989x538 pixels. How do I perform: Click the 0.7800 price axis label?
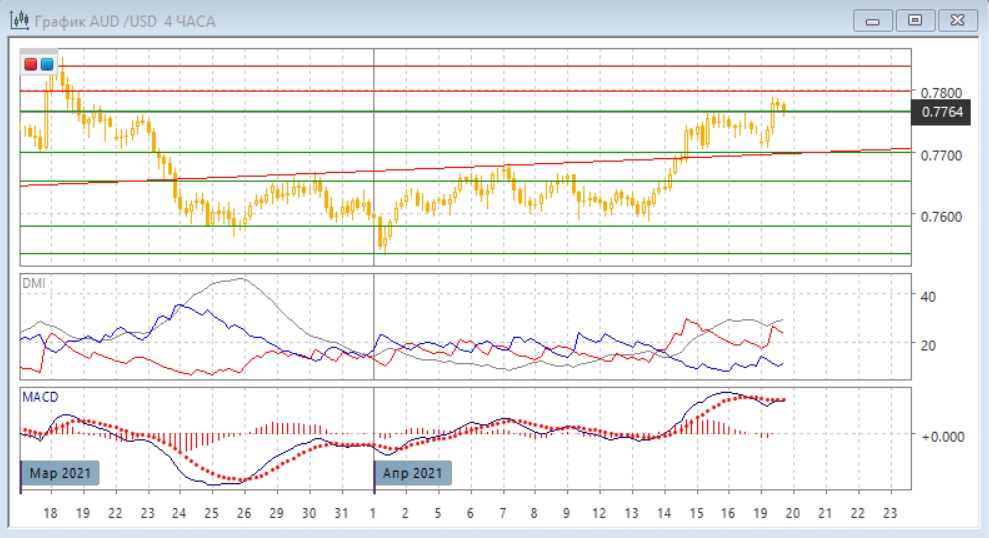pyautogui.click(x=940, y=92)
